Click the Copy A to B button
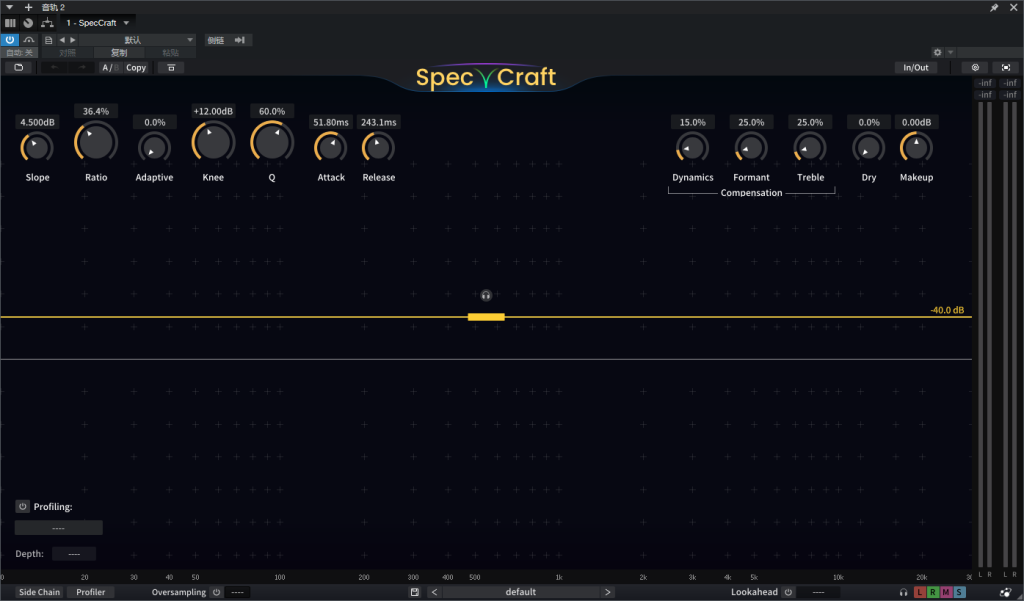Screen dimensions: 1024x601 pyautogui.click(x=136, y=67)
